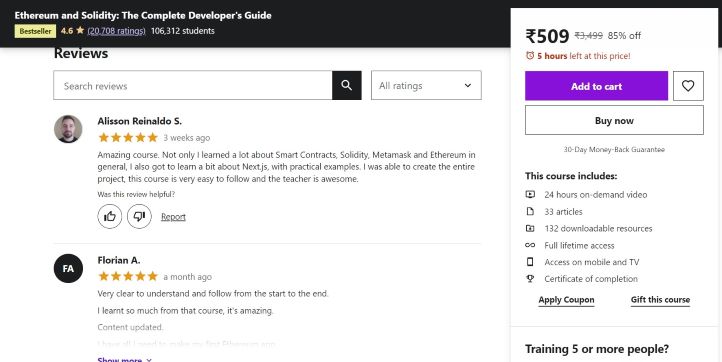Click Alisson Reinaldo's five-star rating
The width and height of the screenshot is (722, 362).
pos(128,137)
